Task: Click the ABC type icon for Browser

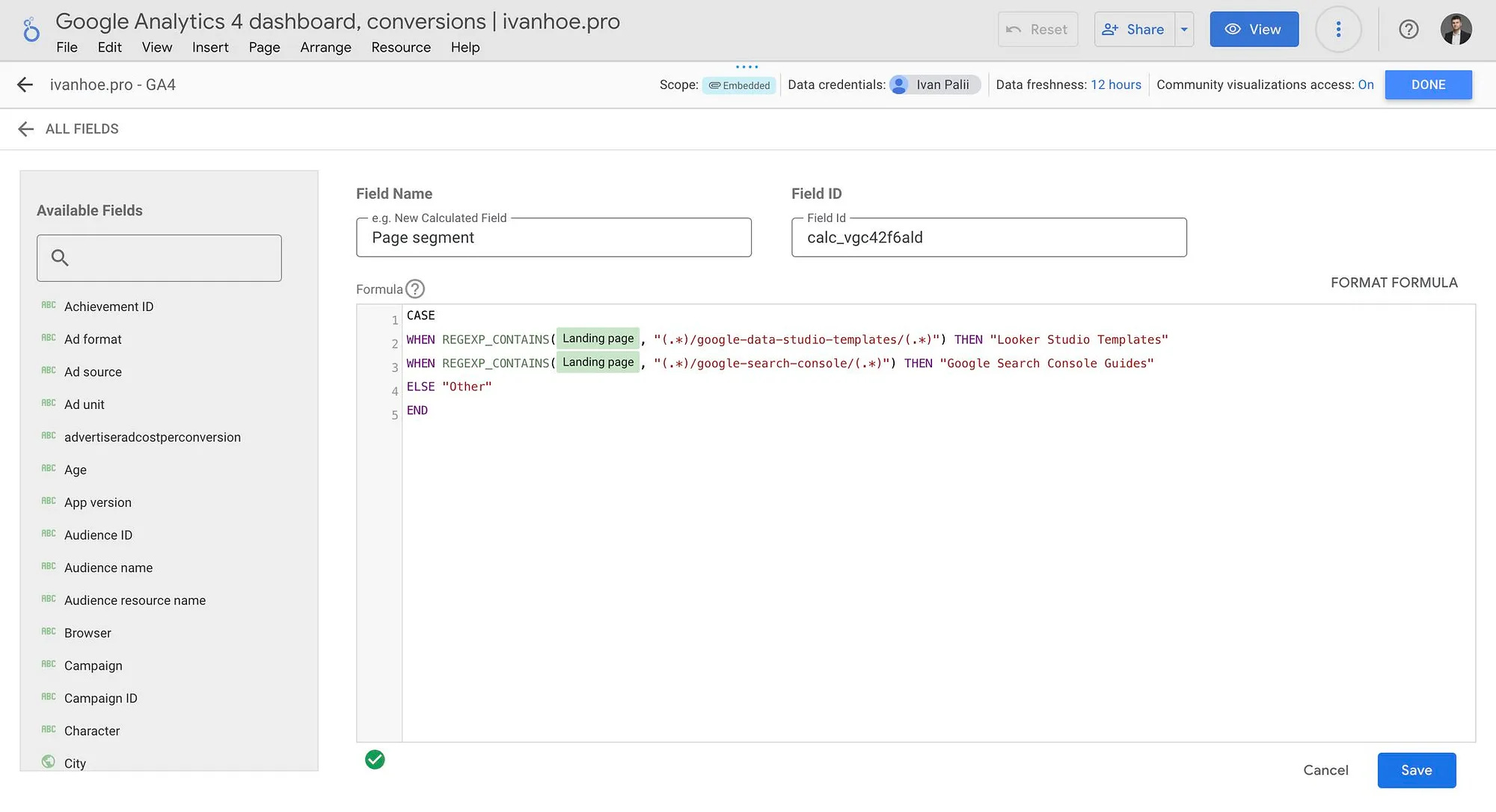Action: click(x=49, y=631)
